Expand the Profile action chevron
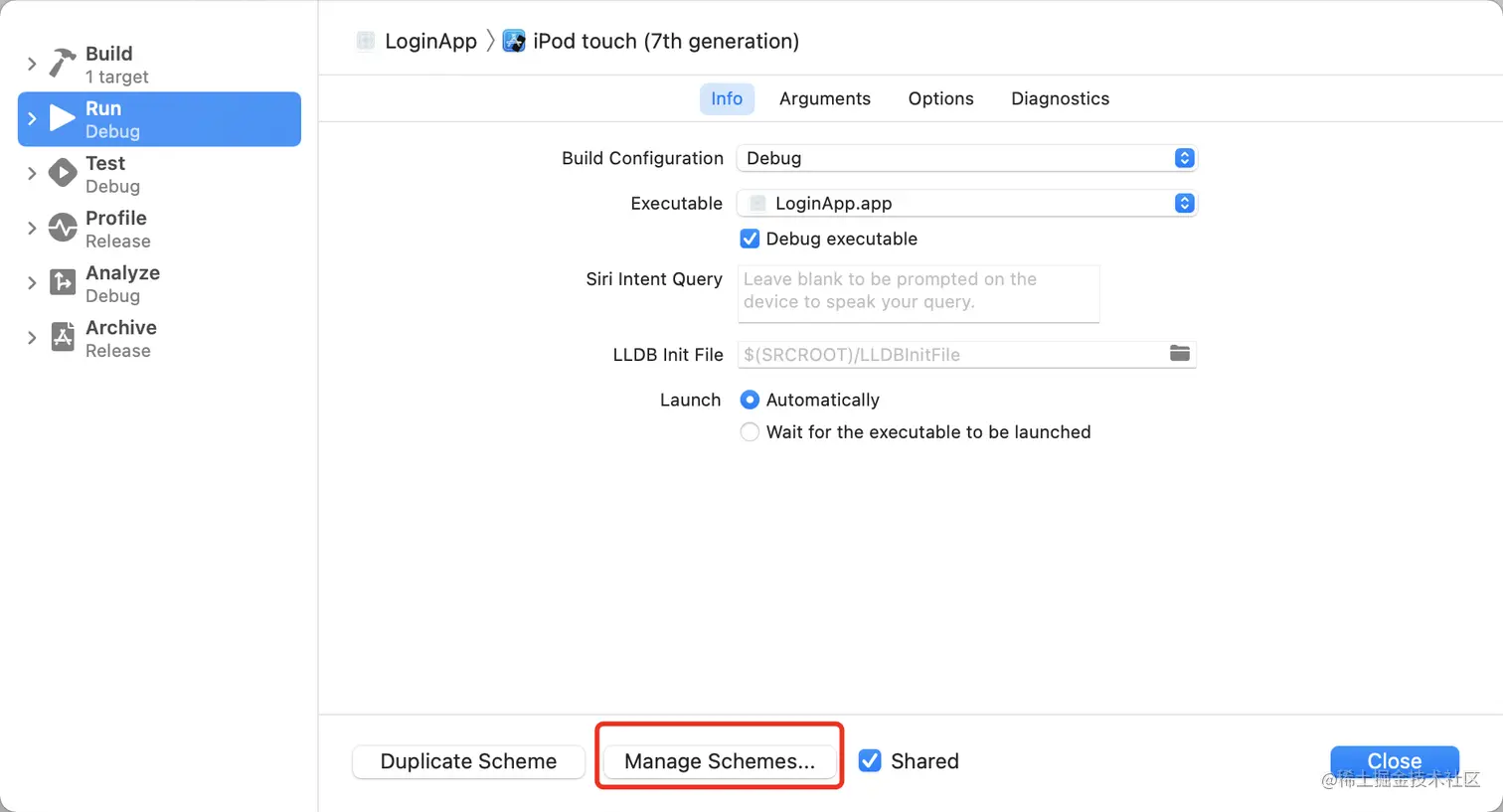 (32, 229)
